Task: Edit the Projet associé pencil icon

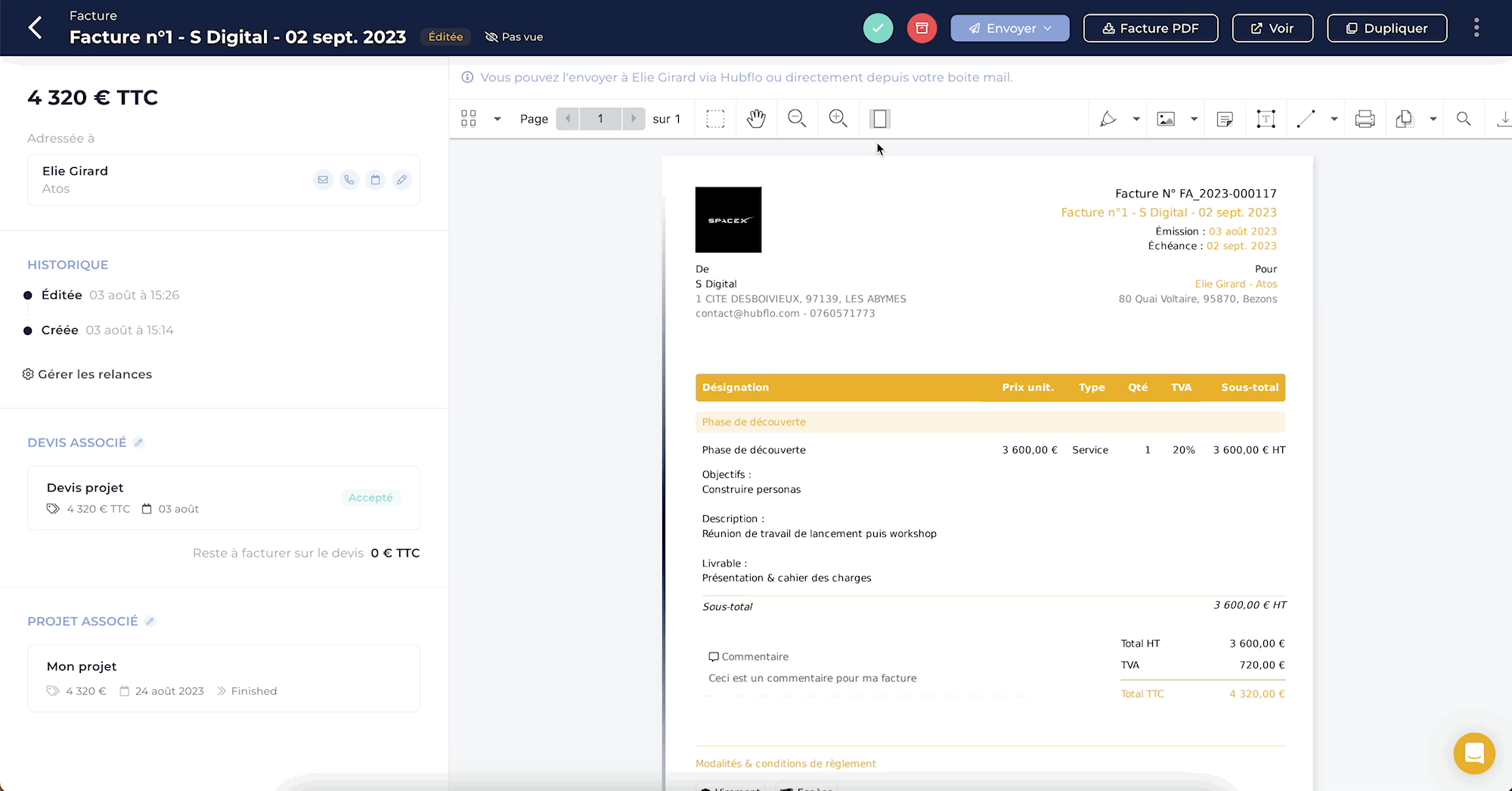Action: 150,621
